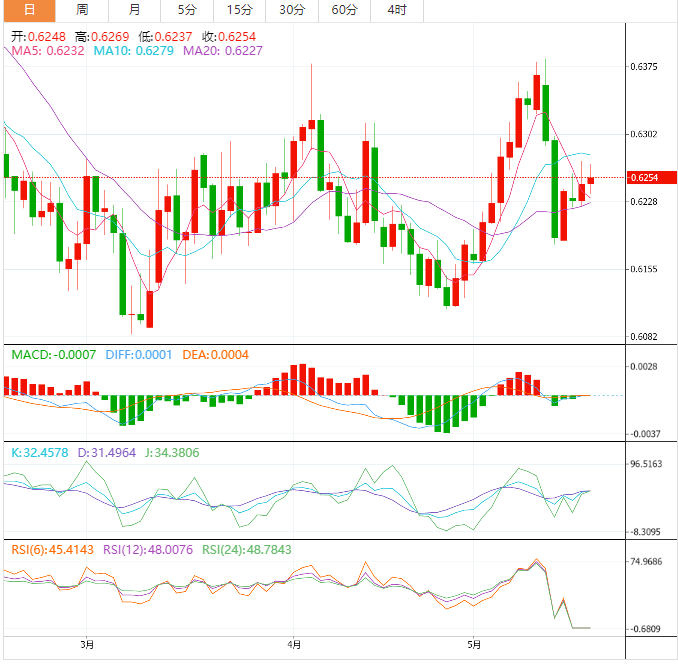Click the 0.0028 MACD axis label
Viewport: 678px width, 667px height.
click(x=643, y=367)
